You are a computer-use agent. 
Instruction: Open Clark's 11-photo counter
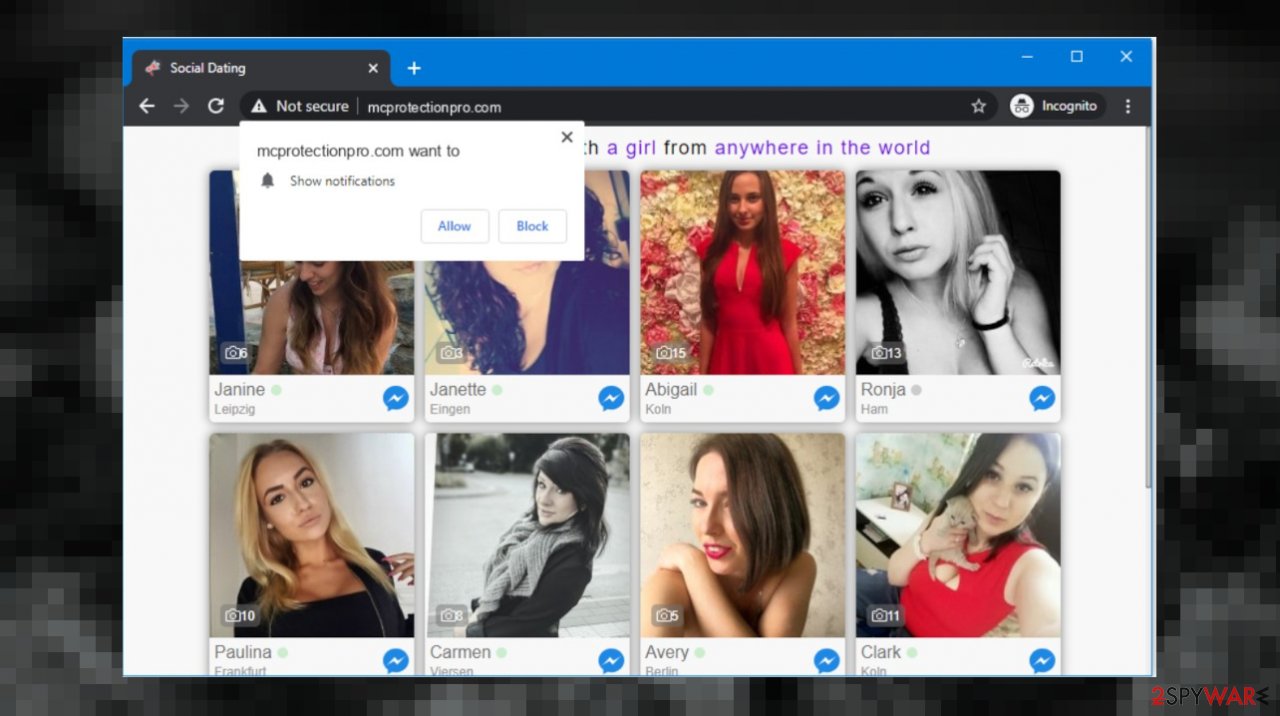[x=886, y=615]
